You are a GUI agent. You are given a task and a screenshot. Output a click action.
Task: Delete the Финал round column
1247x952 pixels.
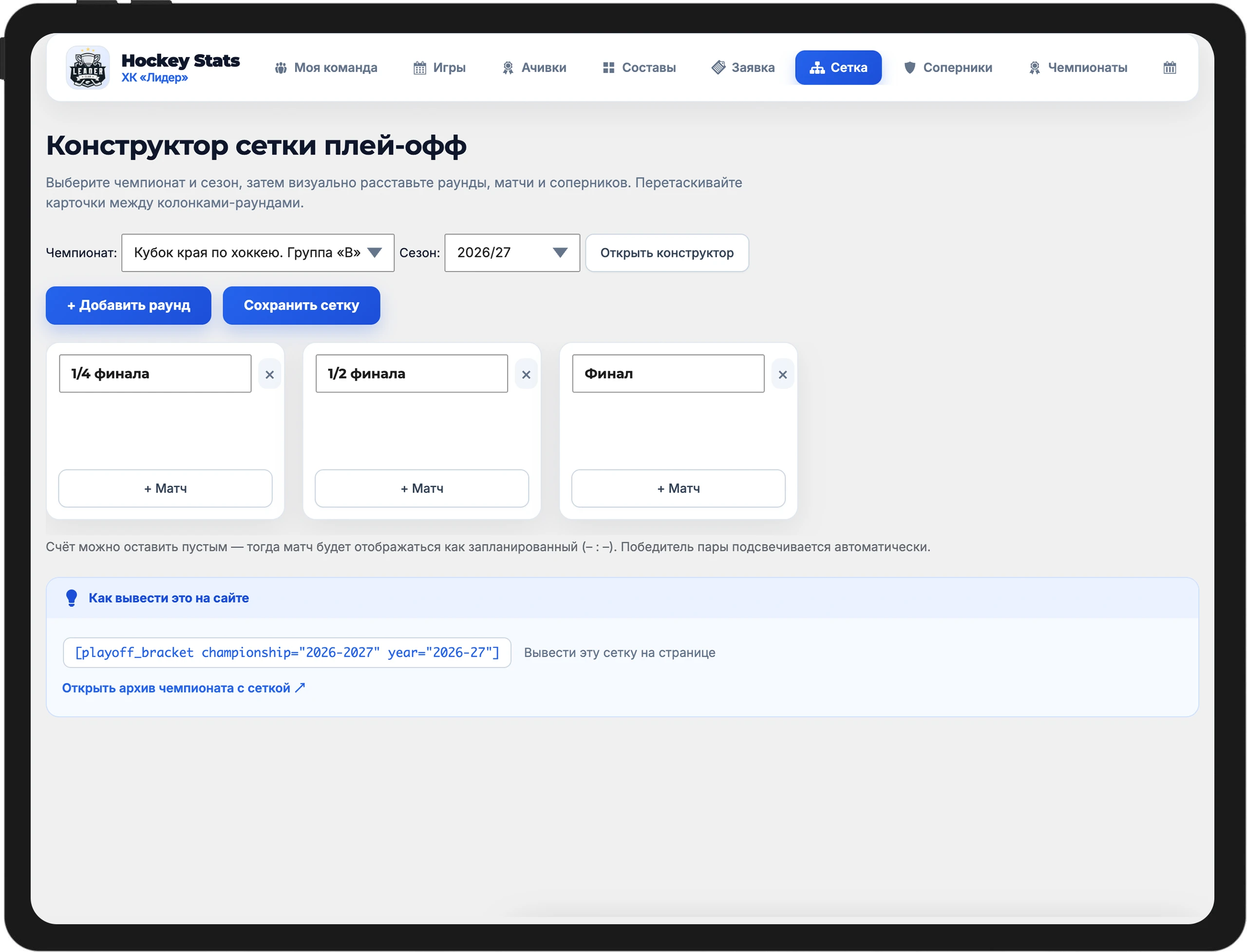tap(782, 374)
